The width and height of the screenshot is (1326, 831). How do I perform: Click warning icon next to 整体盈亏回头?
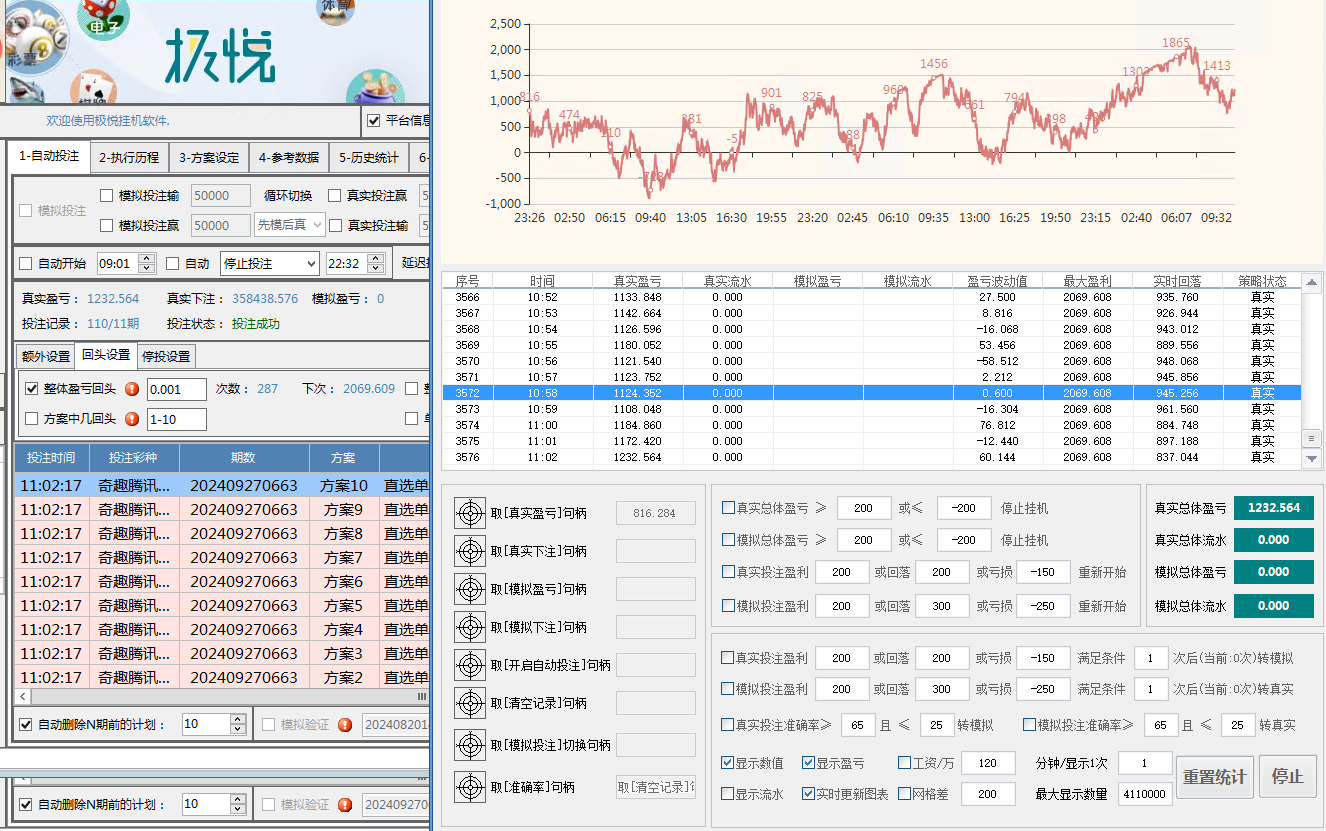[132, 389]
